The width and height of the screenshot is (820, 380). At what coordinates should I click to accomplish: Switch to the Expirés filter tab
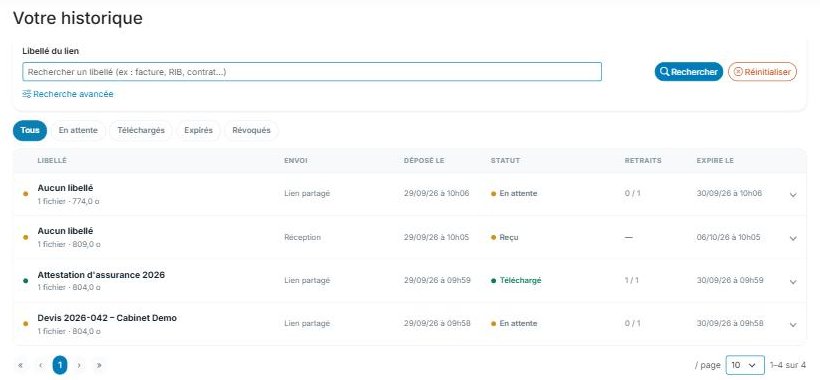198,131
